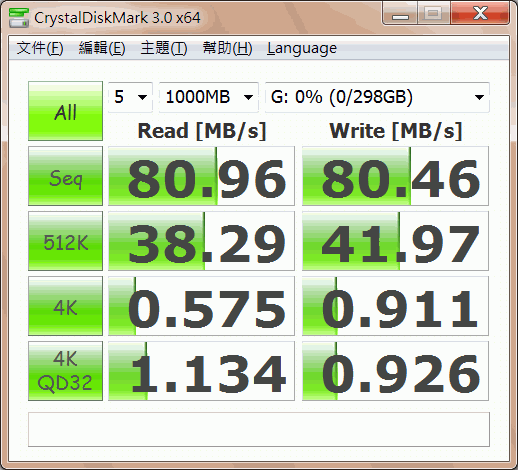Image resolution: width=518 pixels, height=470 pixels.
Task: Open the 文件(F) menu
Action: (x=40, y=48)
